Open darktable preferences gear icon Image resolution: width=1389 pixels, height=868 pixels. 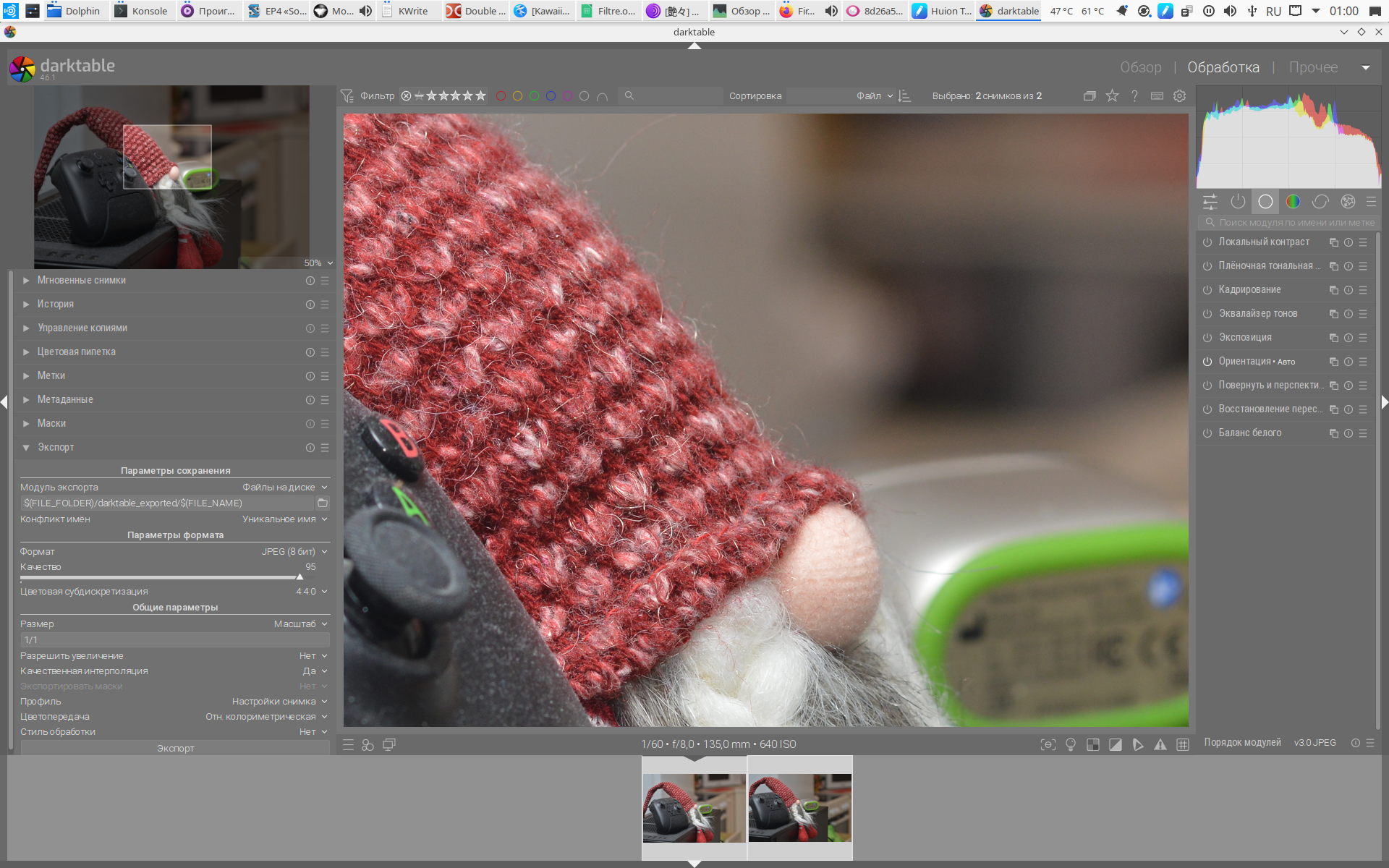pyautogui.click(x=1179, y=95)
